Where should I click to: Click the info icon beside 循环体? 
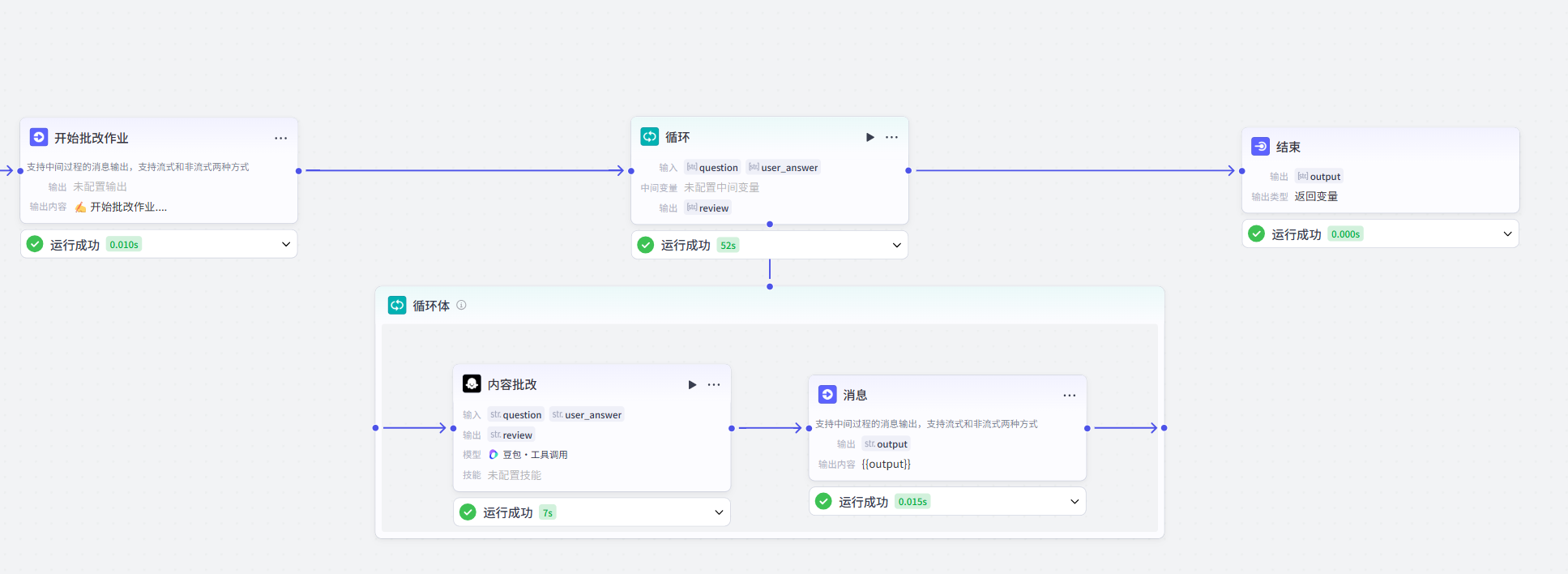[x=461, y=305]
